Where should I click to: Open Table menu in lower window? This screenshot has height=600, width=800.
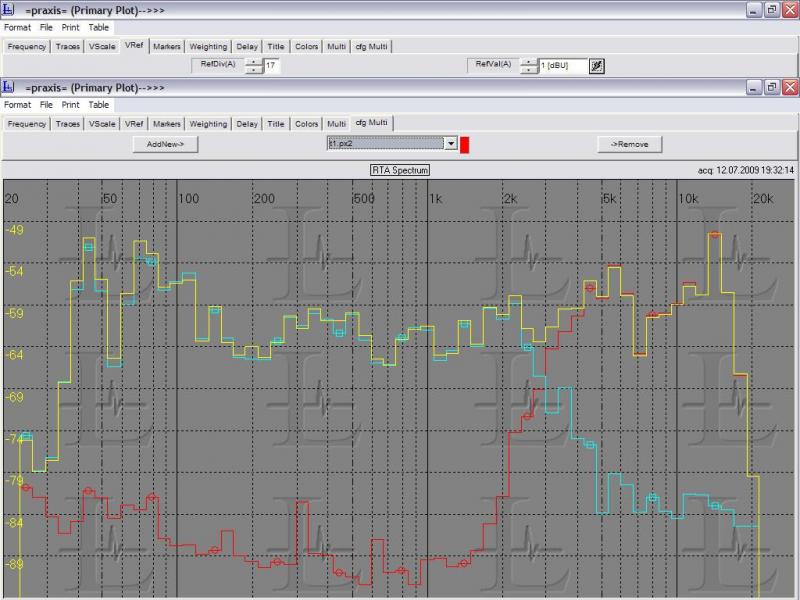[x=98, y=105]
